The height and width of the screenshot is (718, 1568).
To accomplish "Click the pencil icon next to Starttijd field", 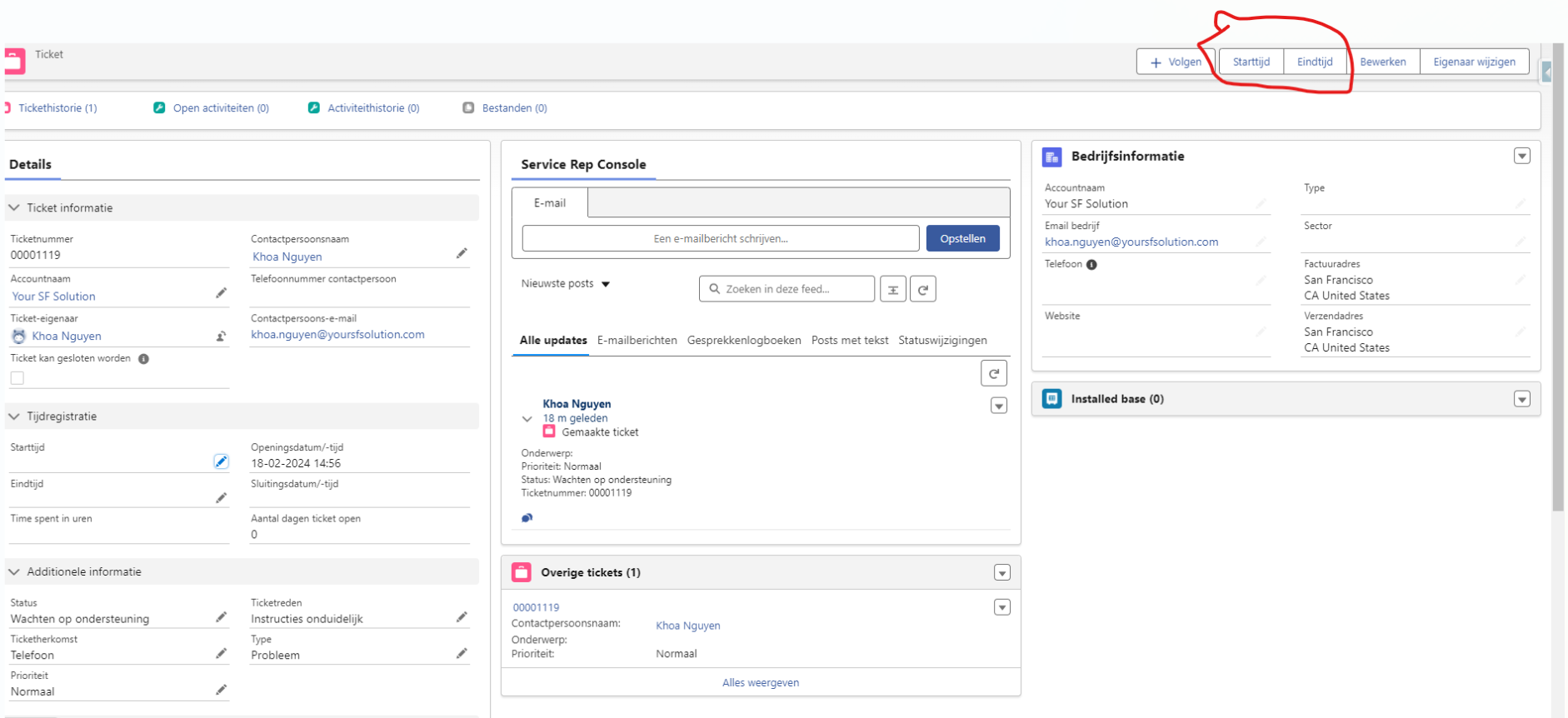I will 221,461.
